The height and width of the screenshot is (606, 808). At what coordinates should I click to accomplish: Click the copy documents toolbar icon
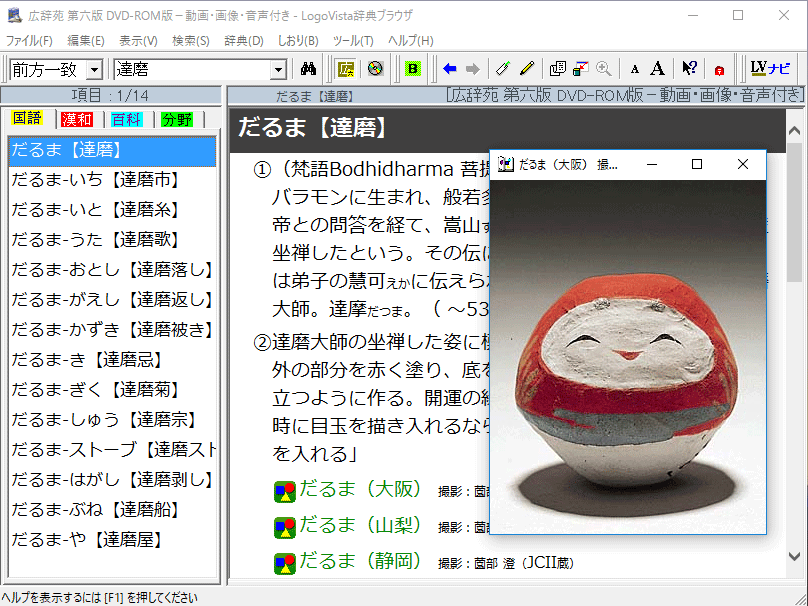click(x=558, y=69)
